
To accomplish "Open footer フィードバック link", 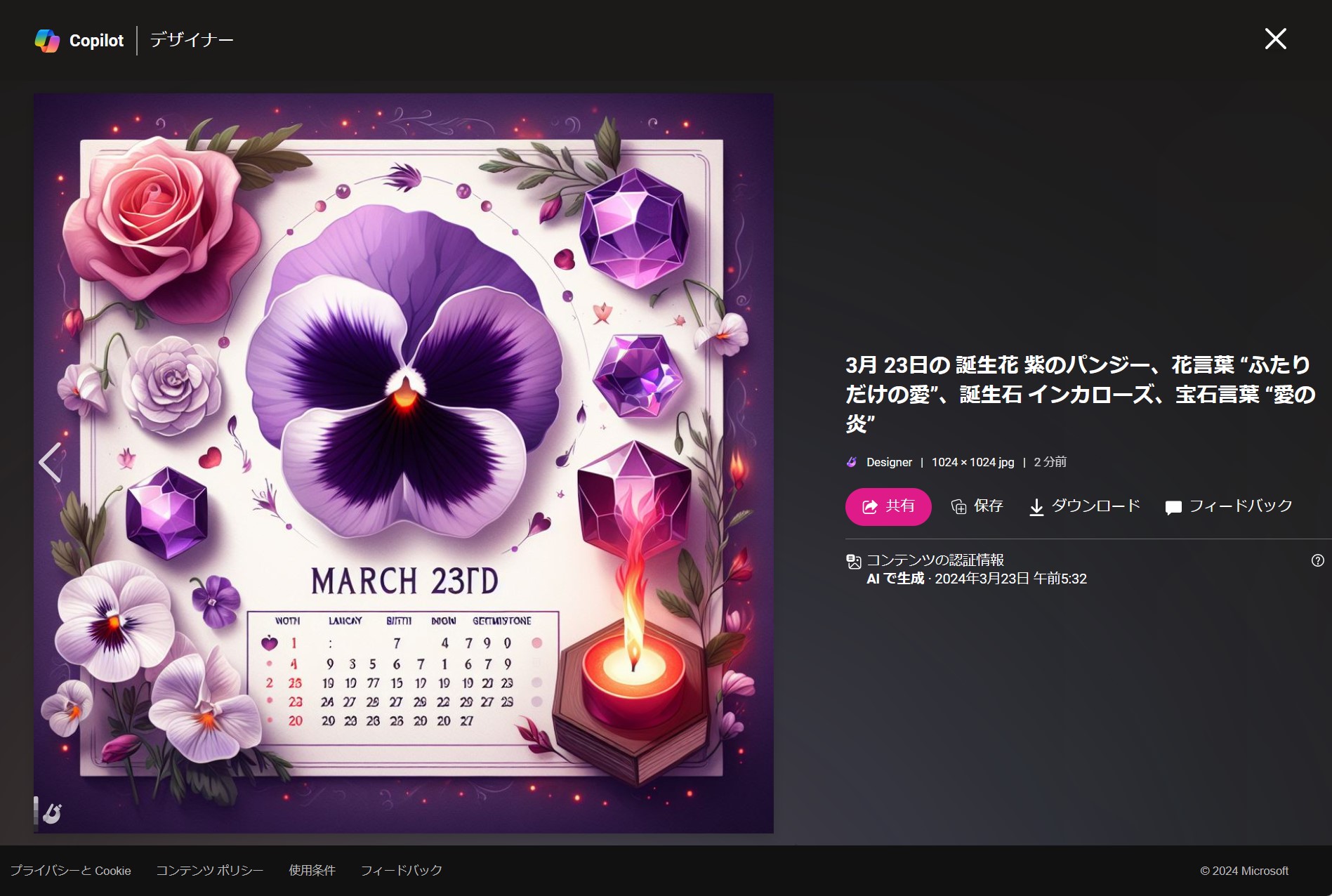I will [x=401, y=871].
